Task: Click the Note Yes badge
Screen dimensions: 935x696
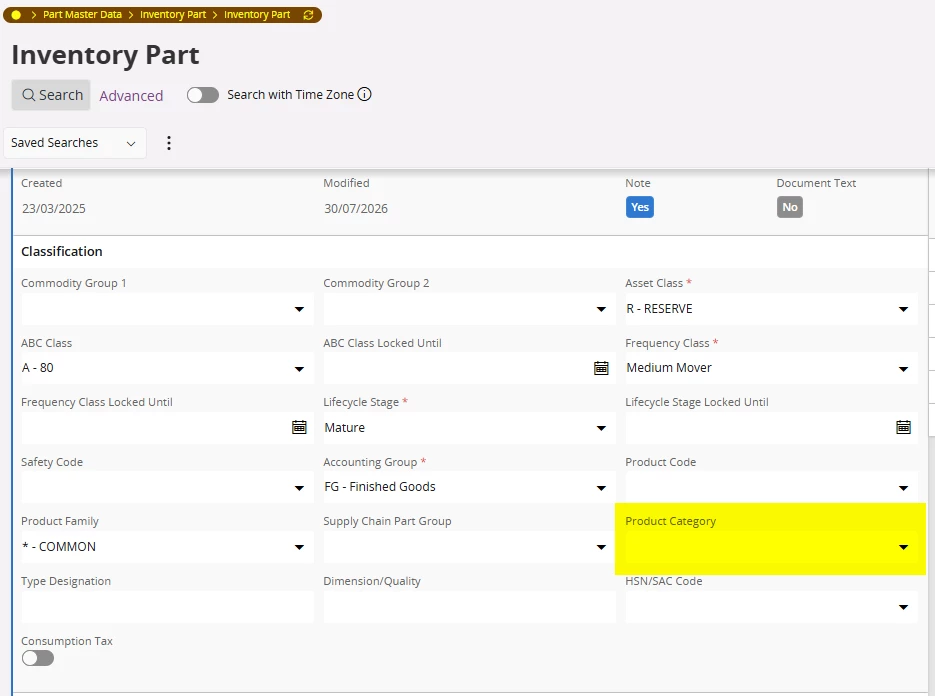Action: click(x=640, y=207)
